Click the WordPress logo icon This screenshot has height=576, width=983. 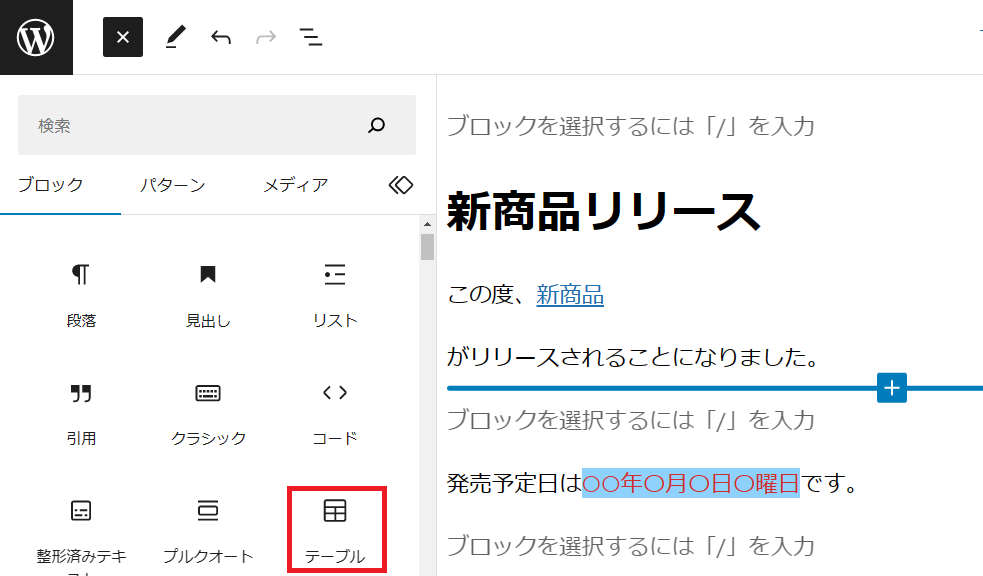pos(36,37)
